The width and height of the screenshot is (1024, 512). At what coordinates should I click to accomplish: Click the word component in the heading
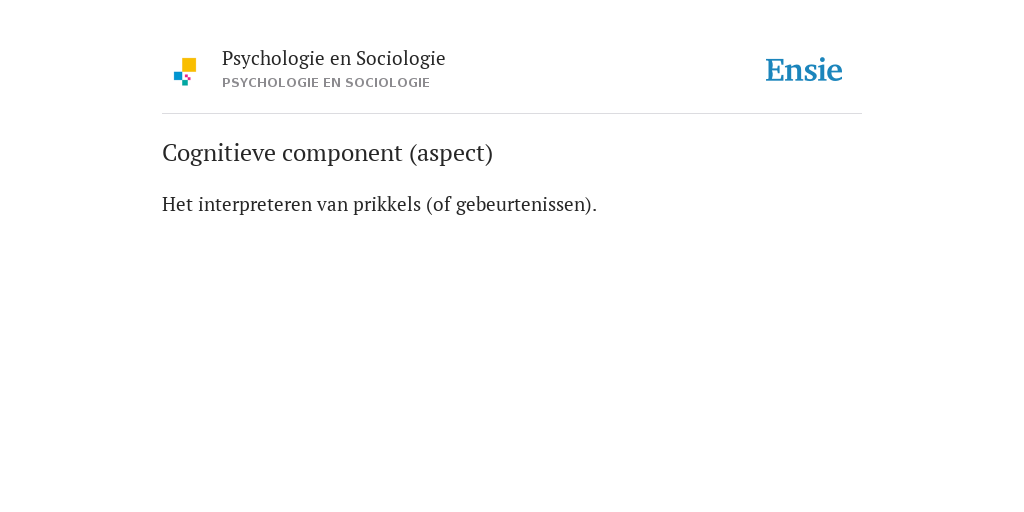[342, 154]
